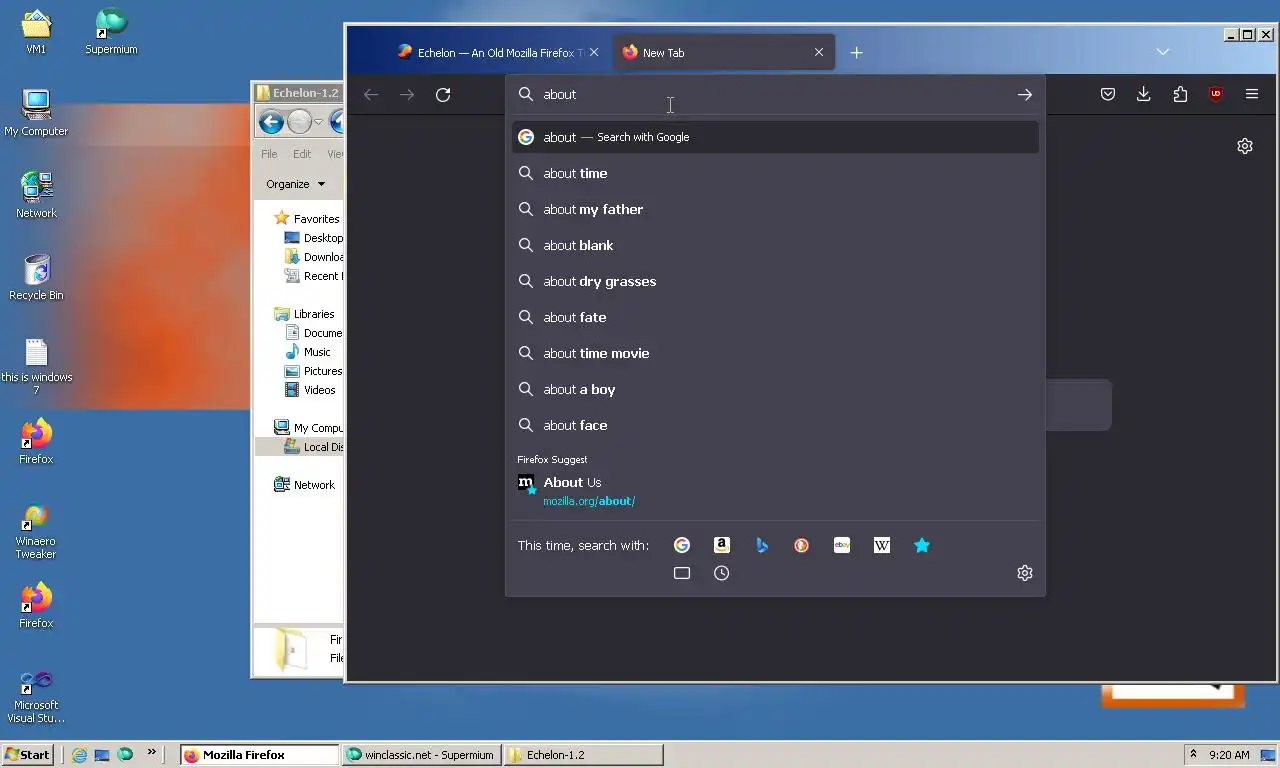Switch to the New Tab tab
This screenshot has height=768, width=1280.
(722, 52)
